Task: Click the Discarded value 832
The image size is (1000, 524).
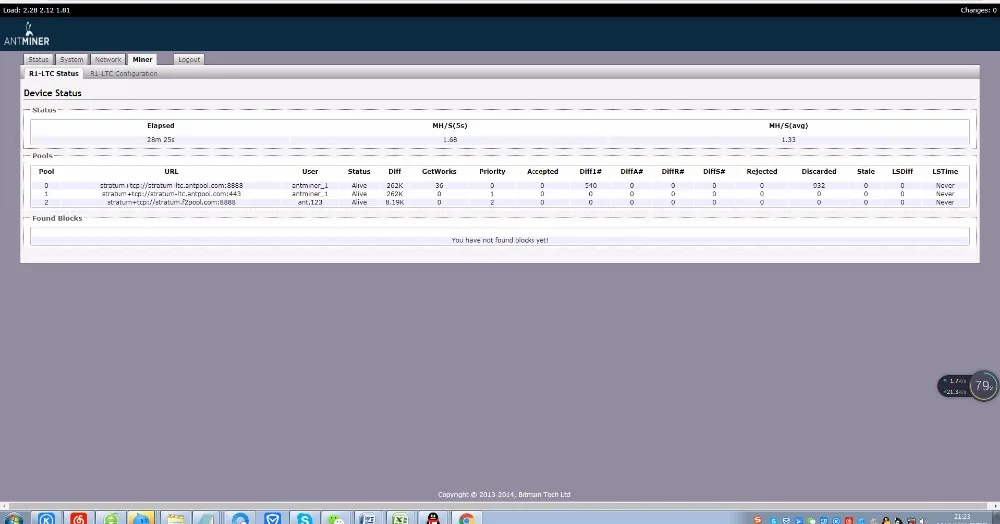Action: pyautogui.click(x=819, y=186)
